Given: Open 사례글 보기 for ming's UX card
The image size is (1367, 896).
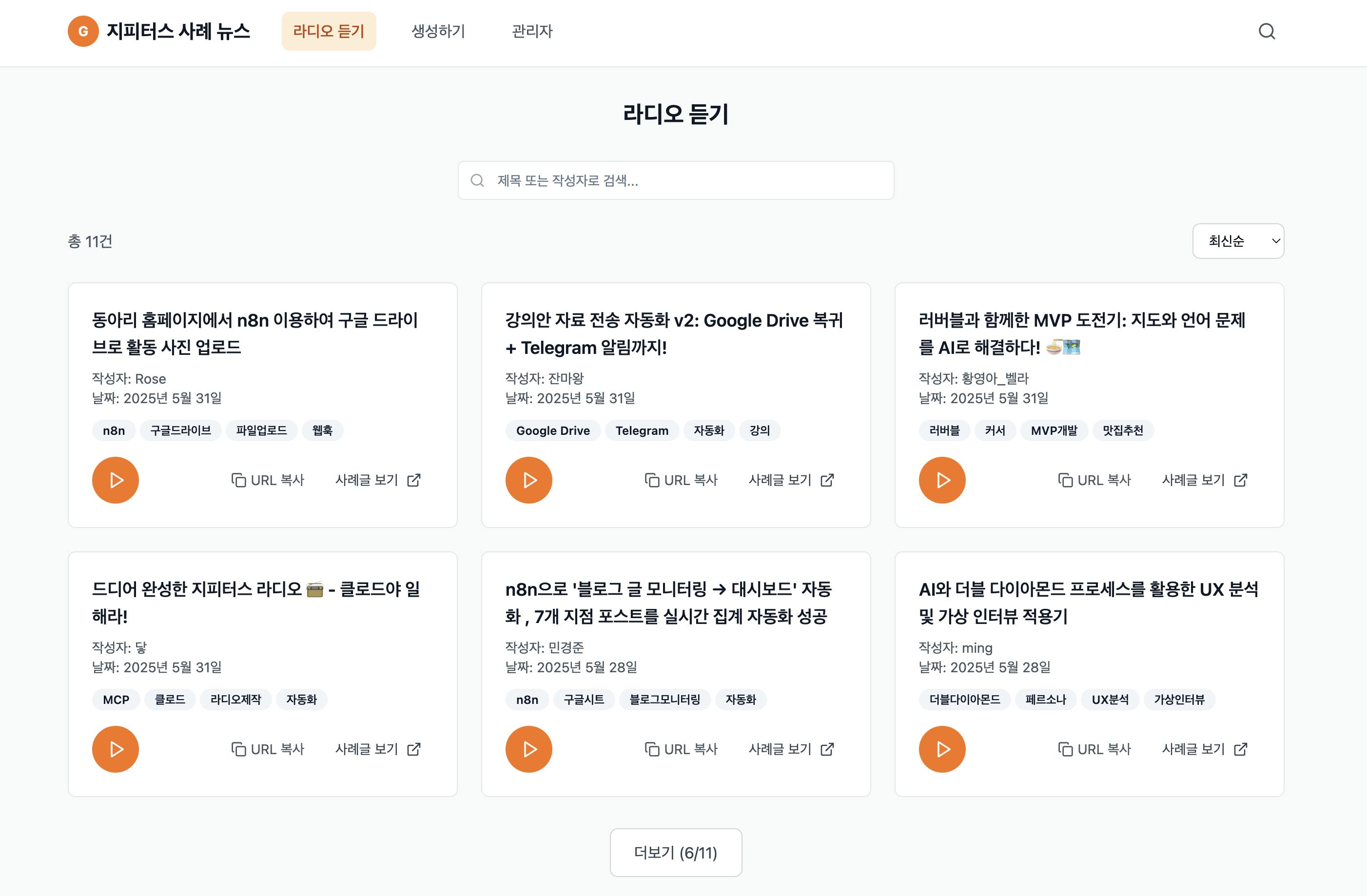Looking at the screenshot, I should (x=1204, y=749).
